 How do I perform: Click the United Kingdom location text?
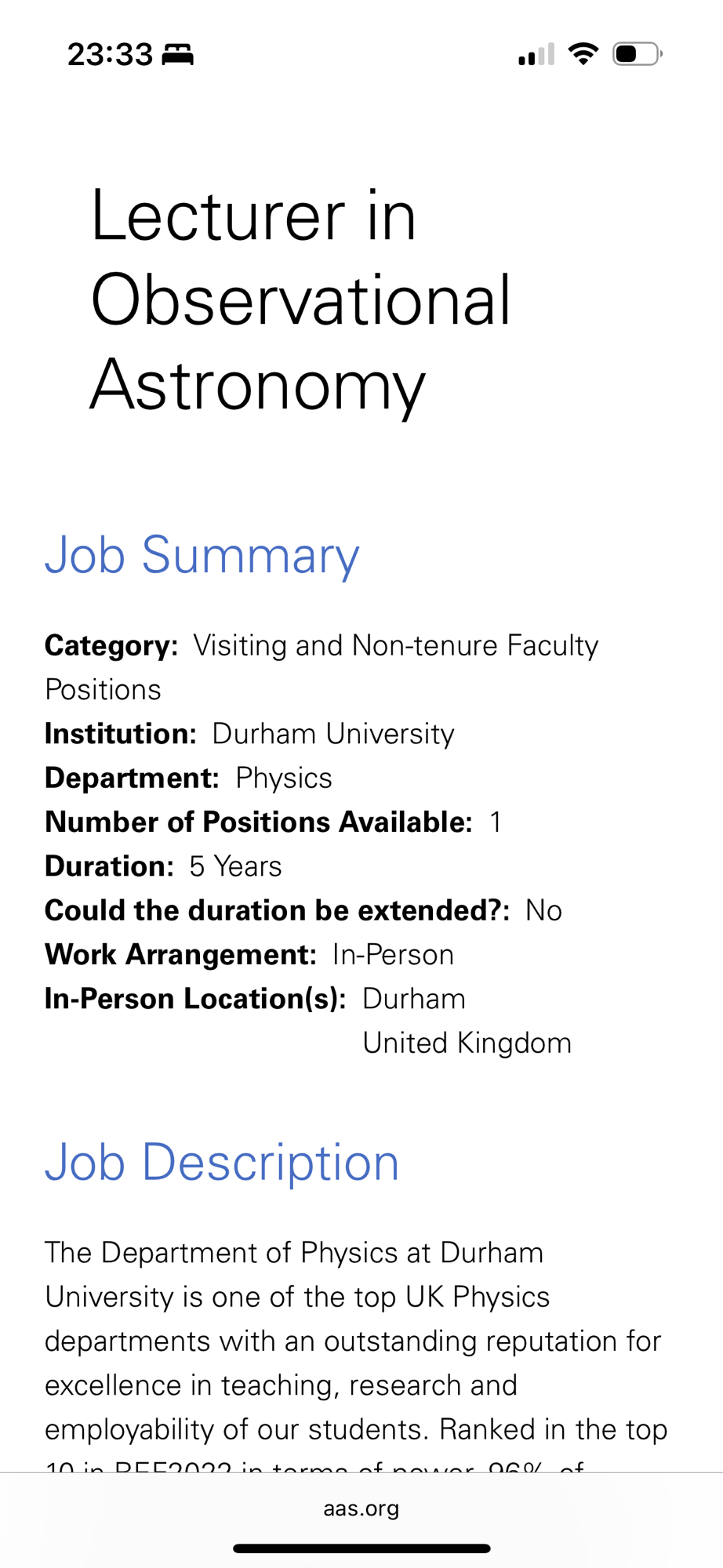click(467, 1044)
